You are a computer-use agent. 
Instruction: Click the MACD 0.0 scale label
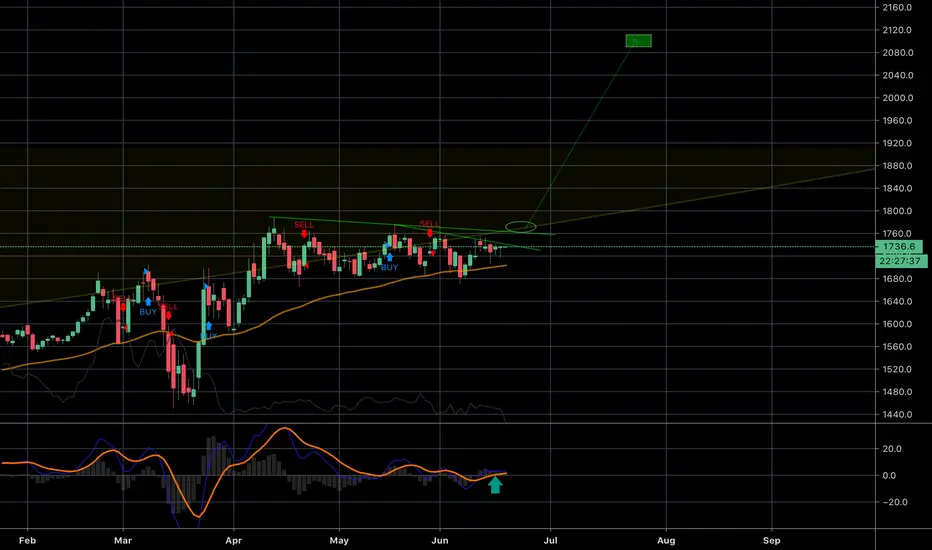coord(889,476)
